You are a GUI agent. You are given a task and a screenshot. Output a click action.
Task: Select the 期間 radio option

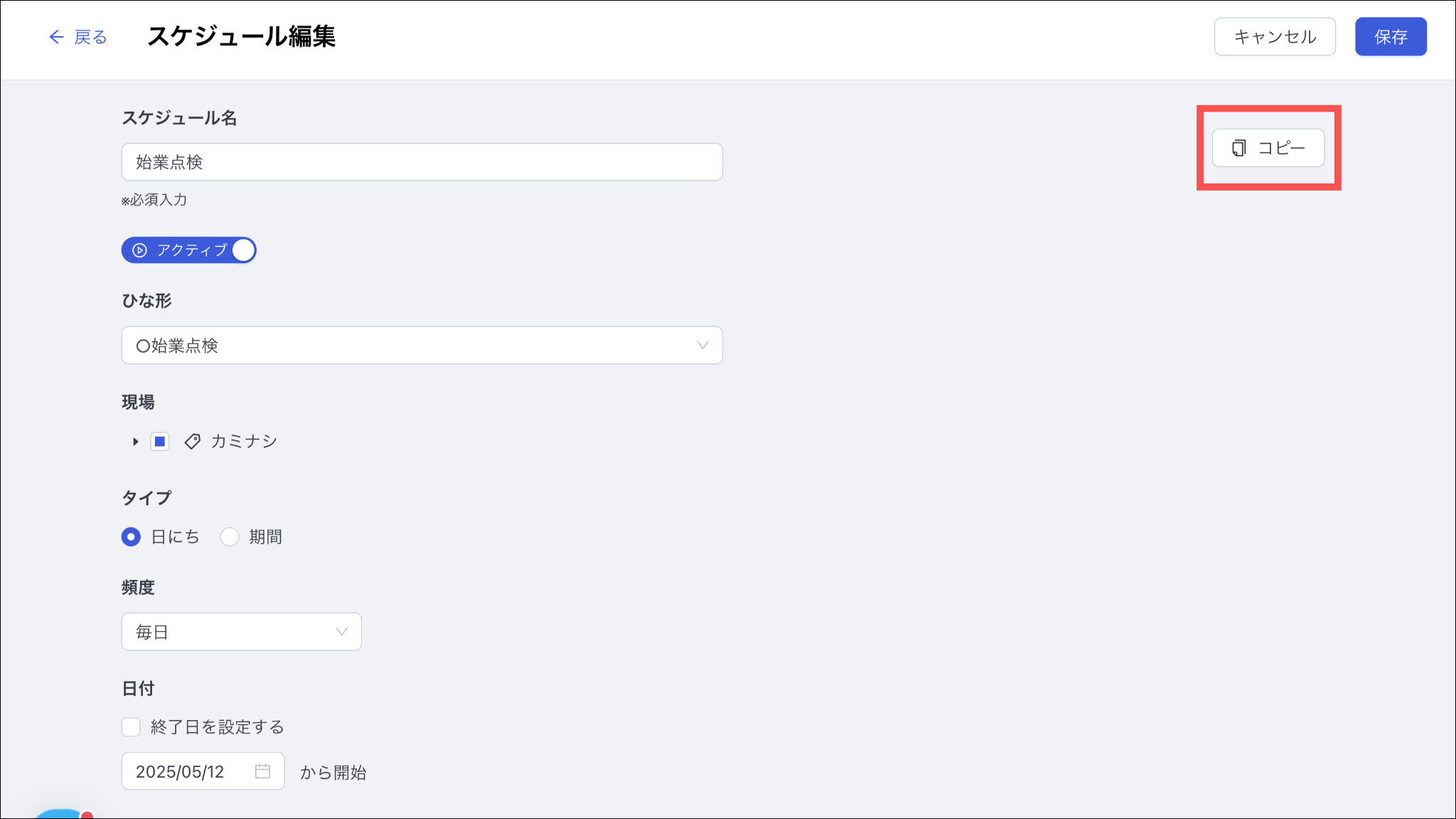click(x=230, y=537)
